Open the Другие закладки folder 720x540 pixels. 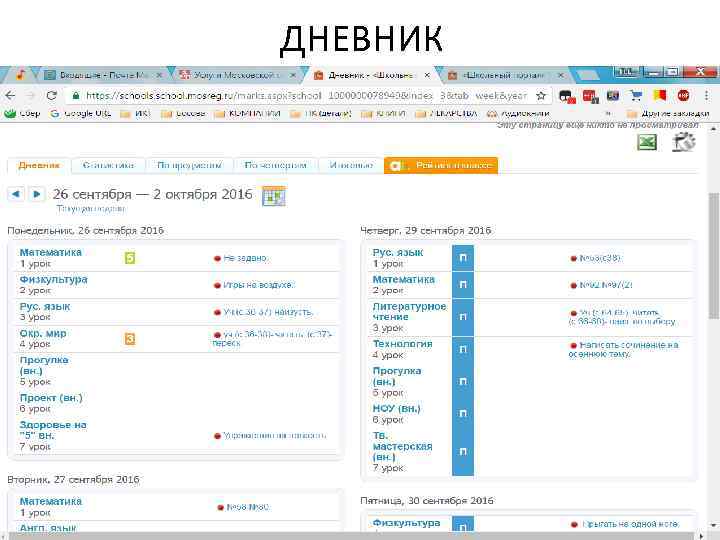click(x=668, y=113)
